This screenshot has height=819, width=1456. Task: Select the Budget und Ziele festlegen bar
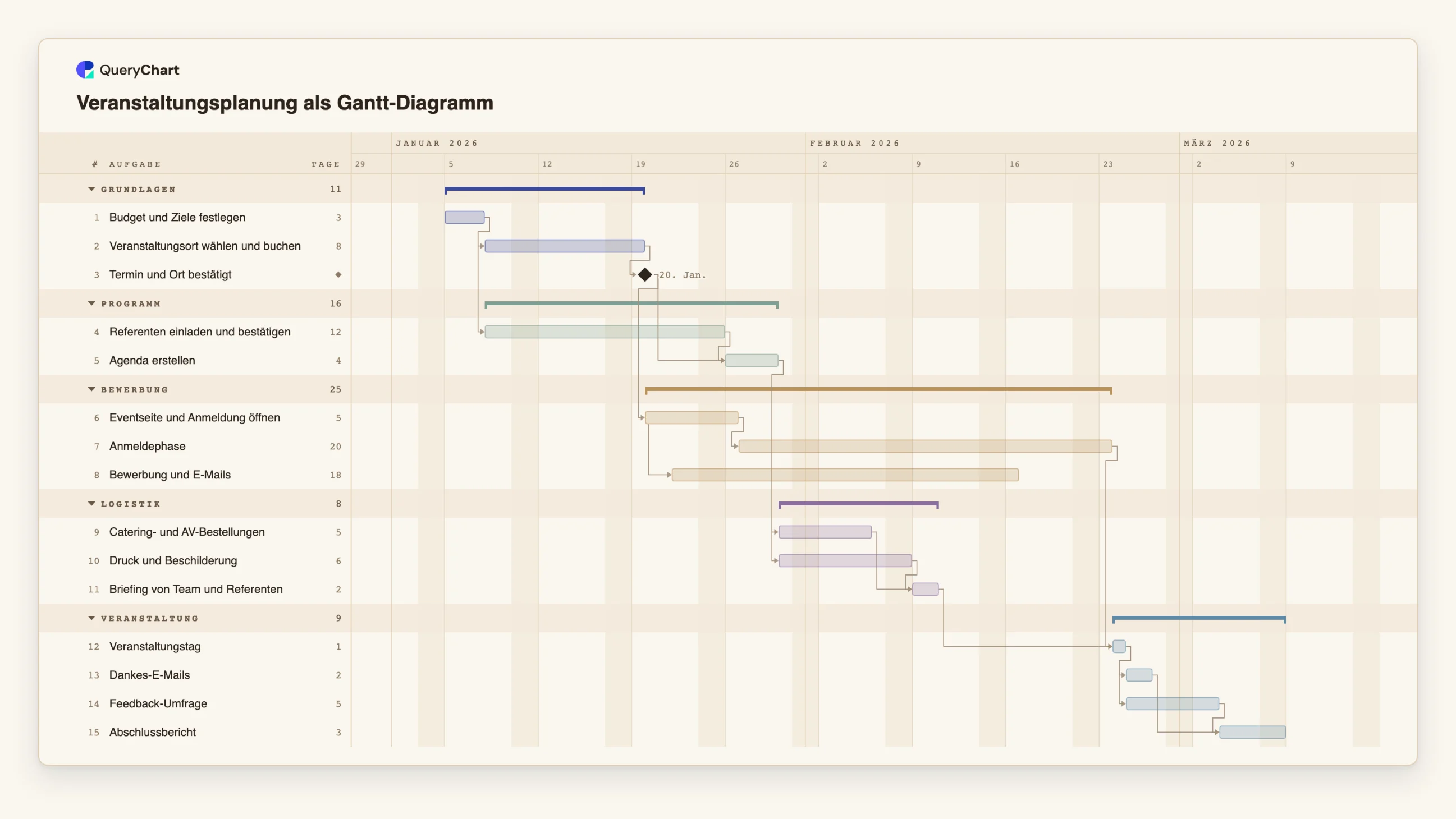465,218
